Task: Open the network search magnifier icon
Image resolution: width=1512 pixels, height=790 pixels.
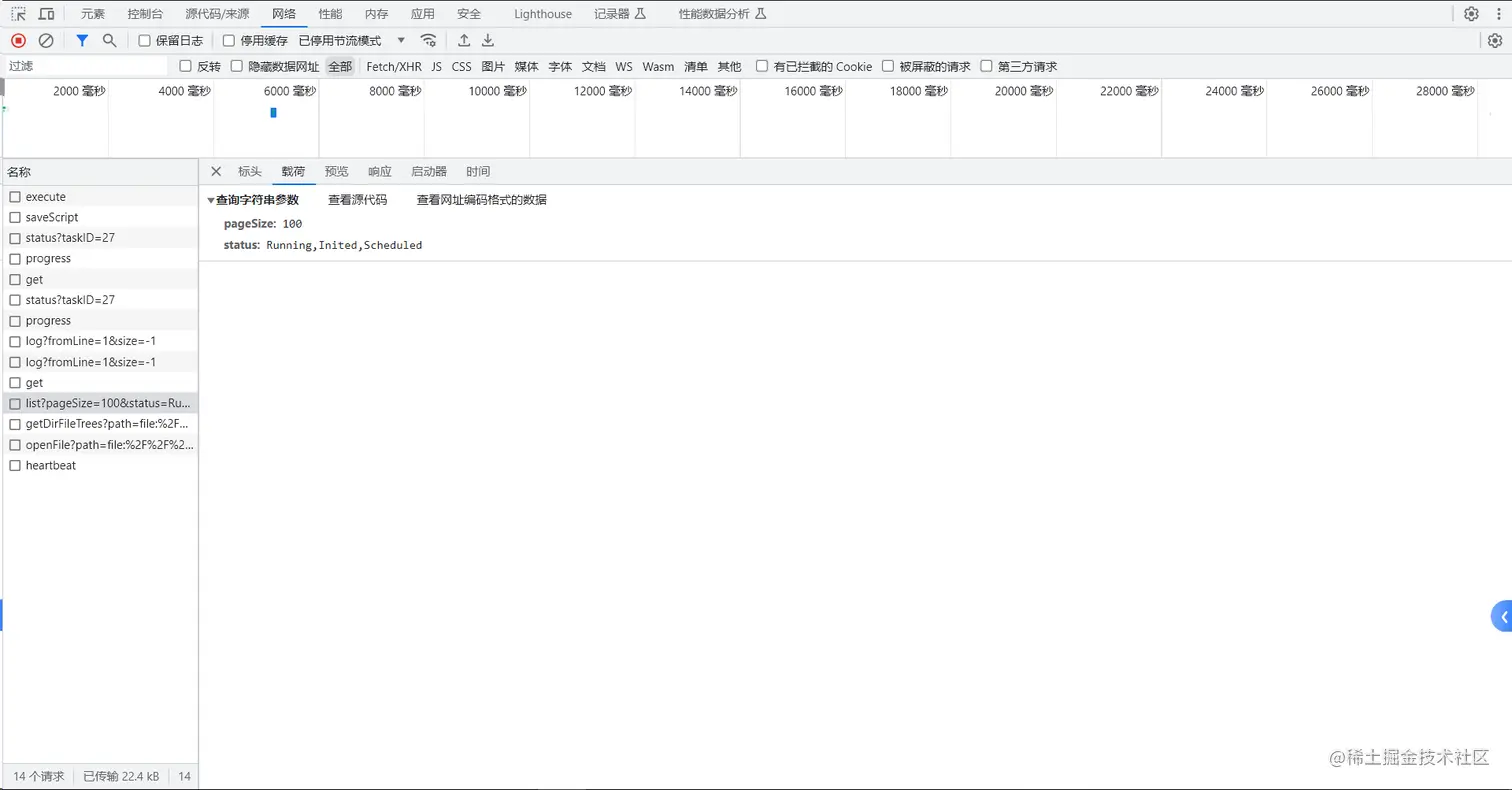Action: pyautogui.click(x=110, y=40)
